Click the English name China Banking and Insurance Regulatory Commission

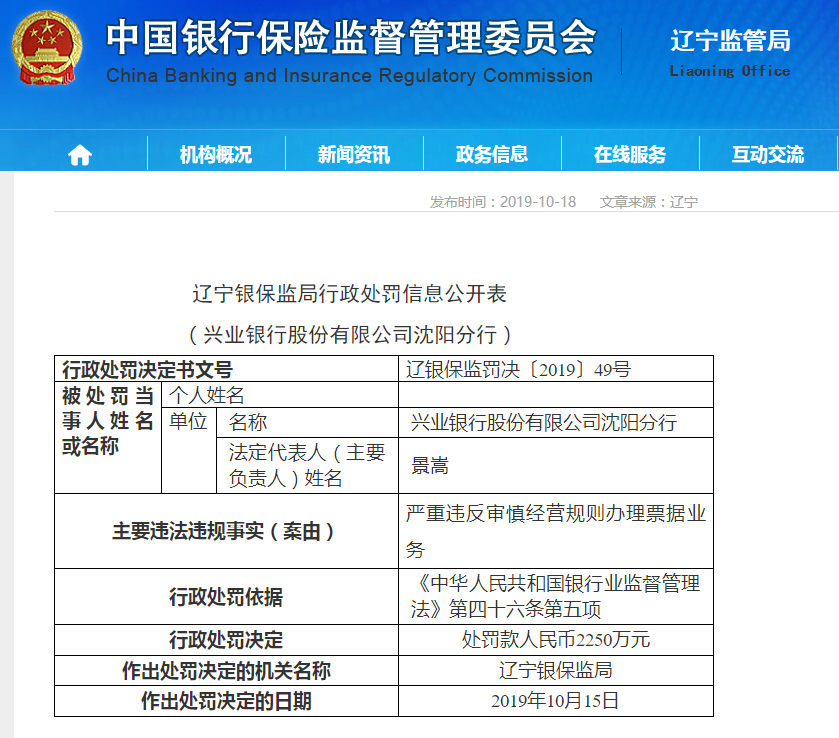[349, 75]
